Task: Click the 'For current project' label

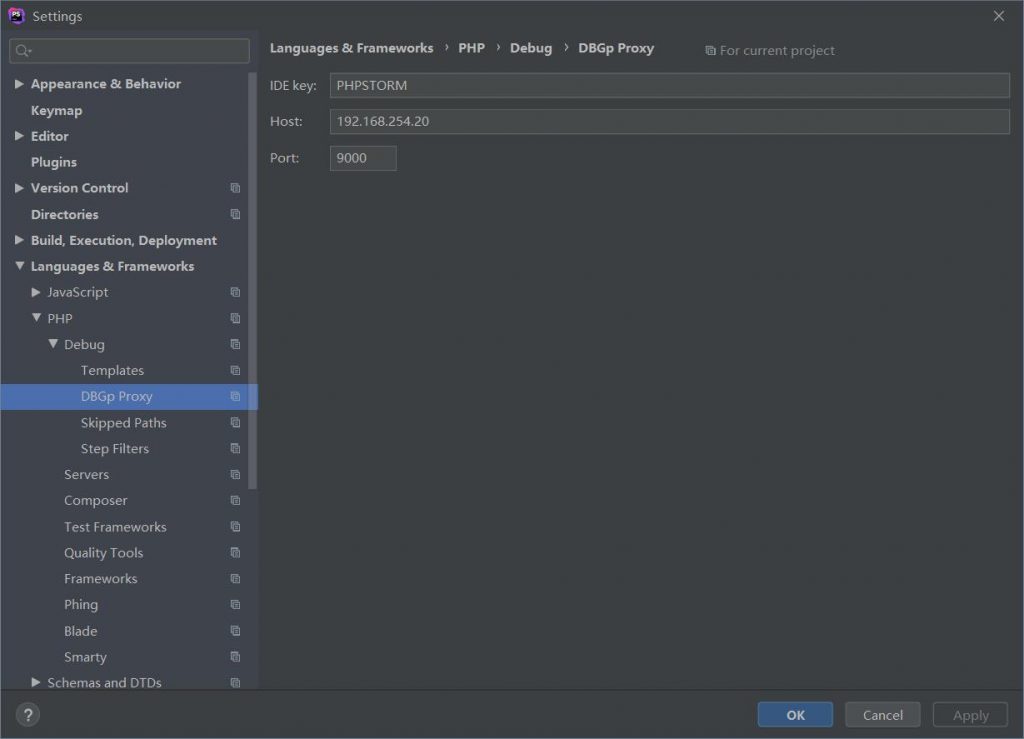Action: pos(777,51)
